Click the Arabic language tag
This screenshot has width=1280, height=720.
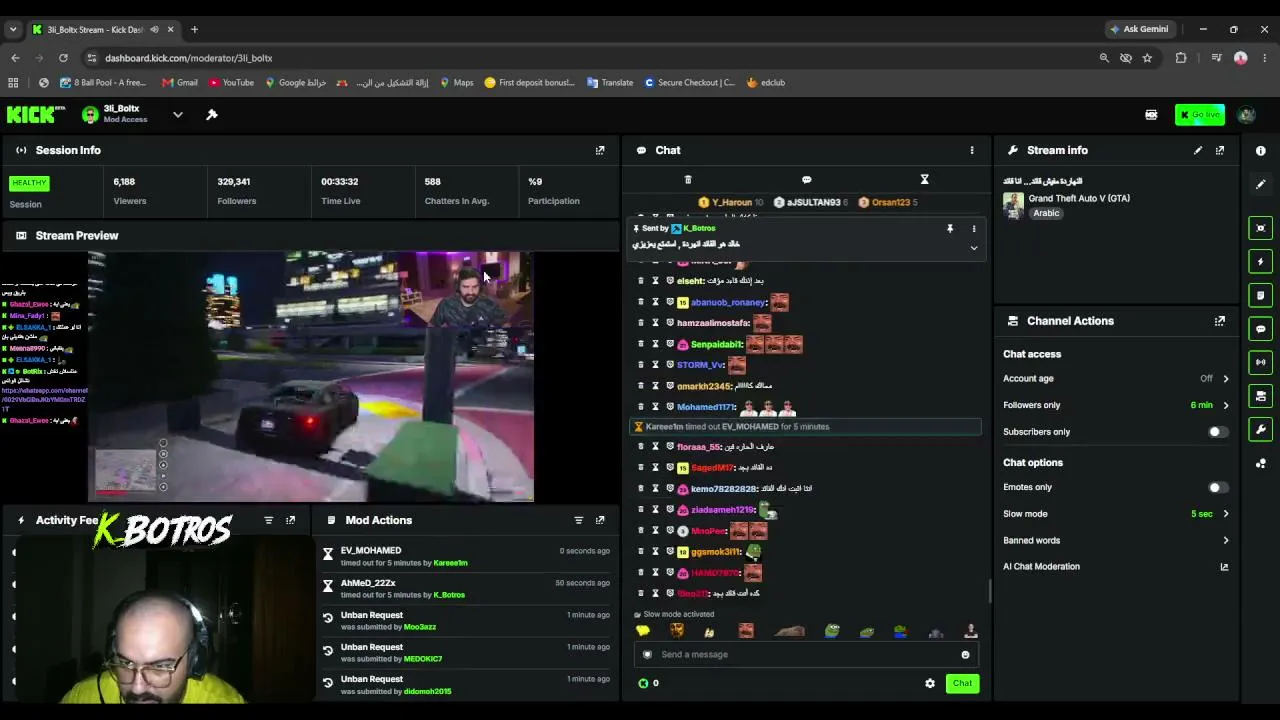1046,214
